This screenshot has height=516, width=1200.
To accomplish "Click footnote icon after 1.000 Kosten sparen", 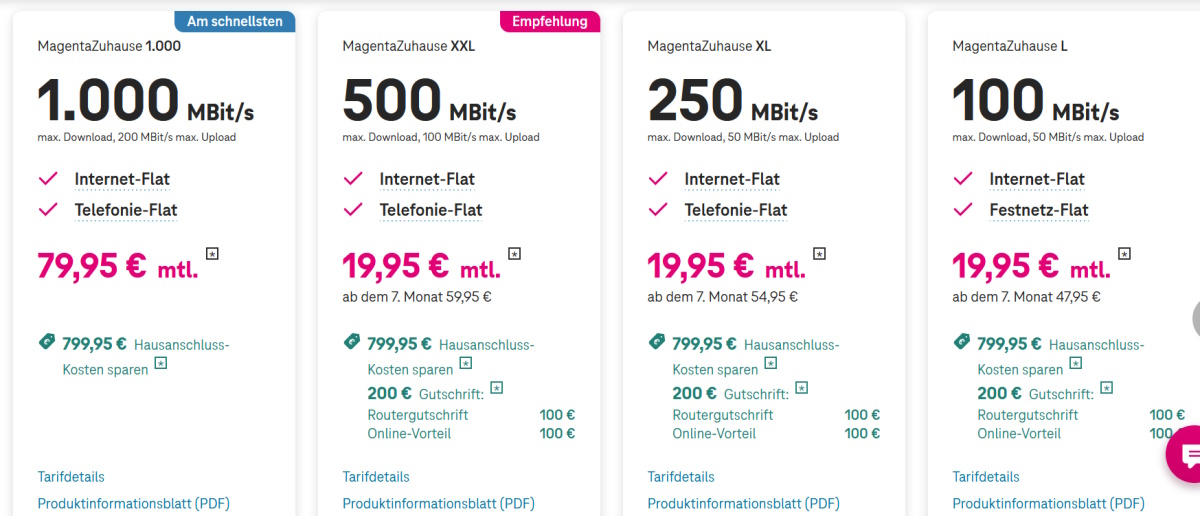I will [161, 364].
